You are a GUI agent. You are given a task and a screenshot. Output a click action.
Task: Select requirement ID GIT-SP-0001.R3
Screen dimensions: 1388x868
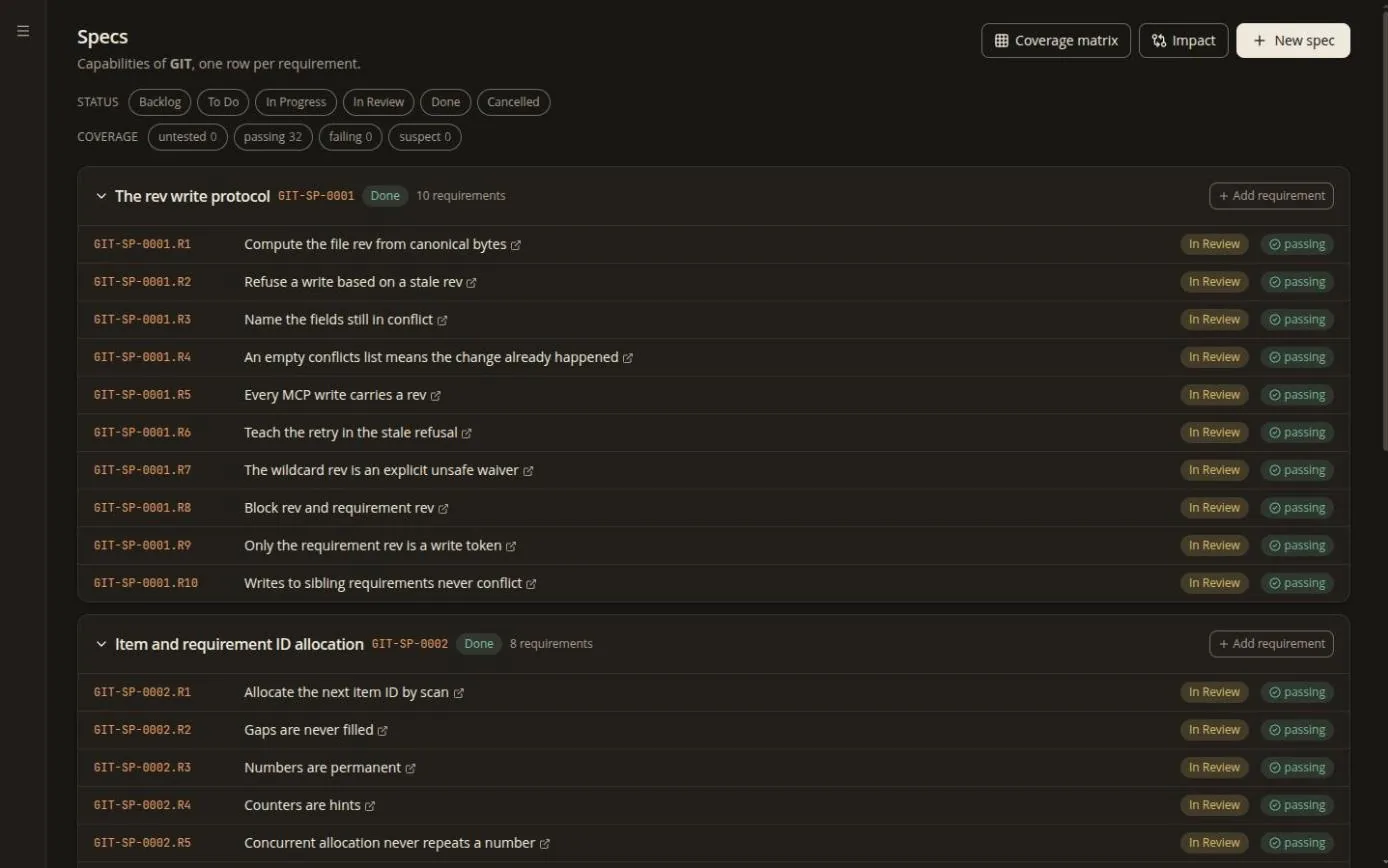tap(142, 320)
